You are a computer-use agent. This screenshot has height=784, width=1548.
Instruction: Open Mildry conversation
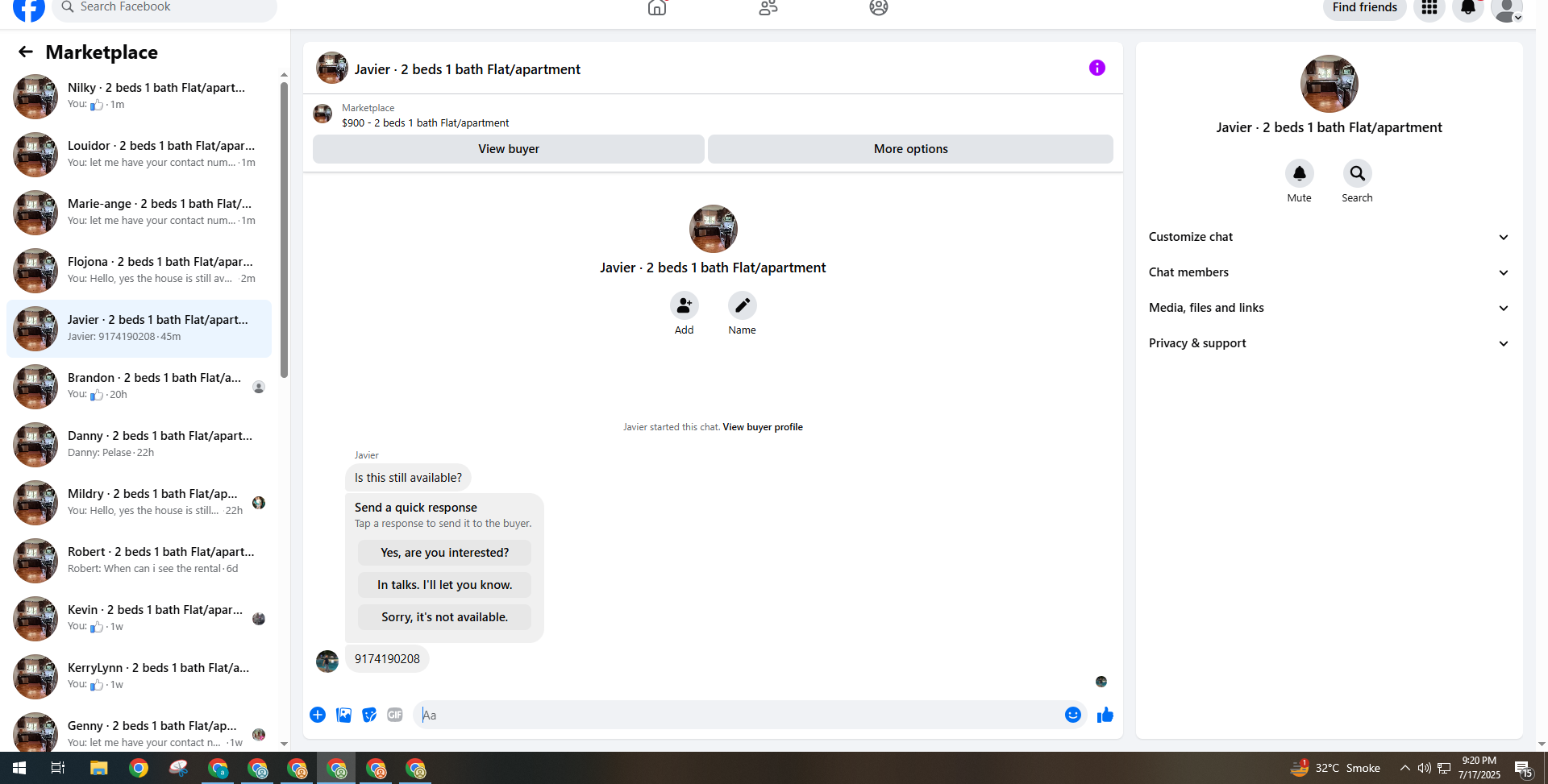(139, 502)
